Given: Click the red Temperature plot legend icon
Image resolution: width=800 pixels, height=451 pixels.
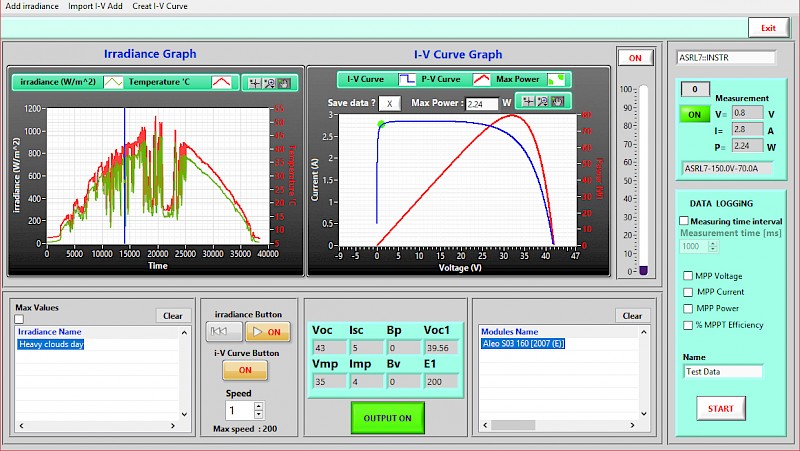Looking at the screenshot, I should pos(221,82).
